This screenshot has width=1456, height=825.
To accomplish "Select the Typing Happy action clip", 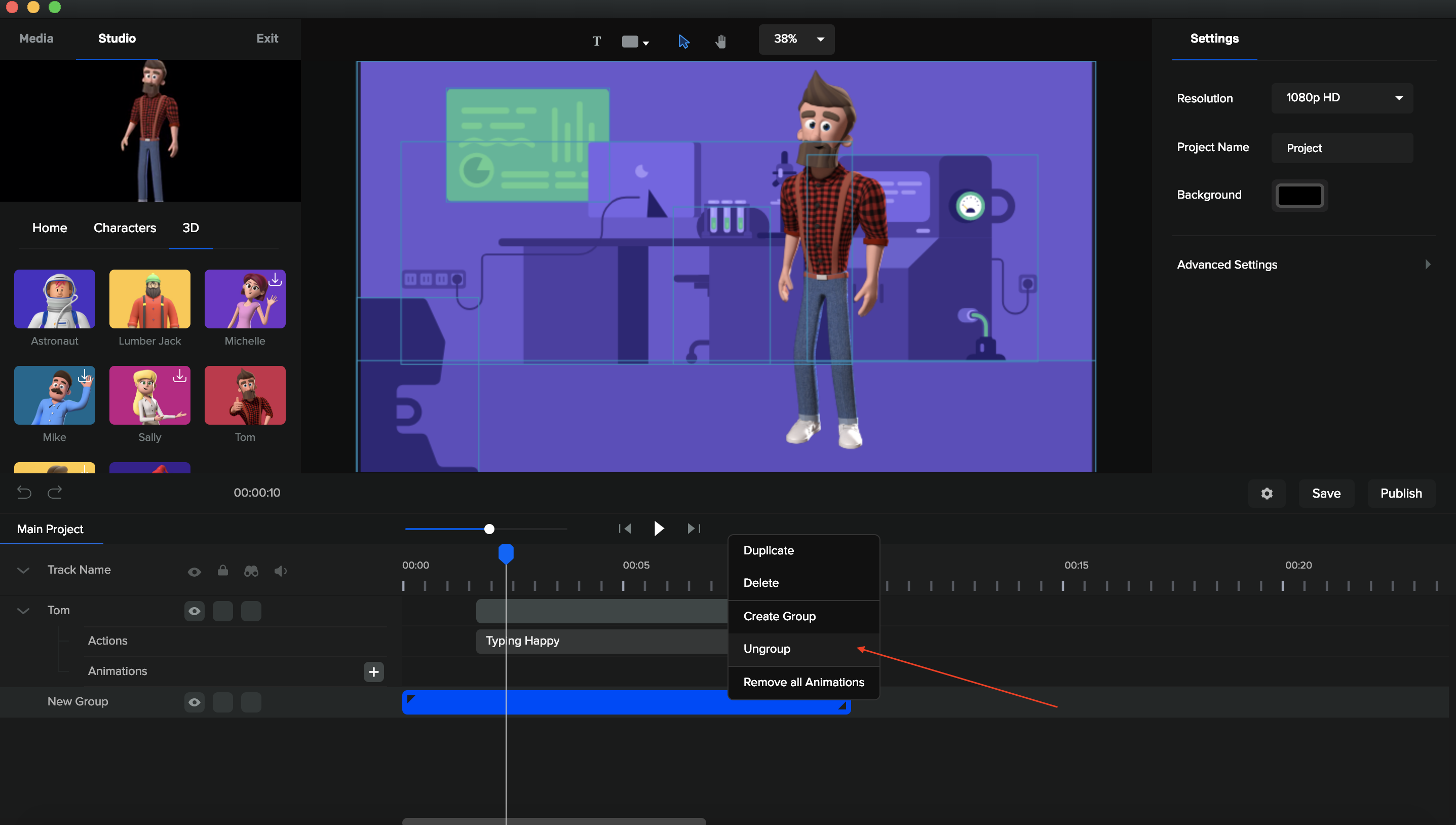I will (x=602, y=641).
